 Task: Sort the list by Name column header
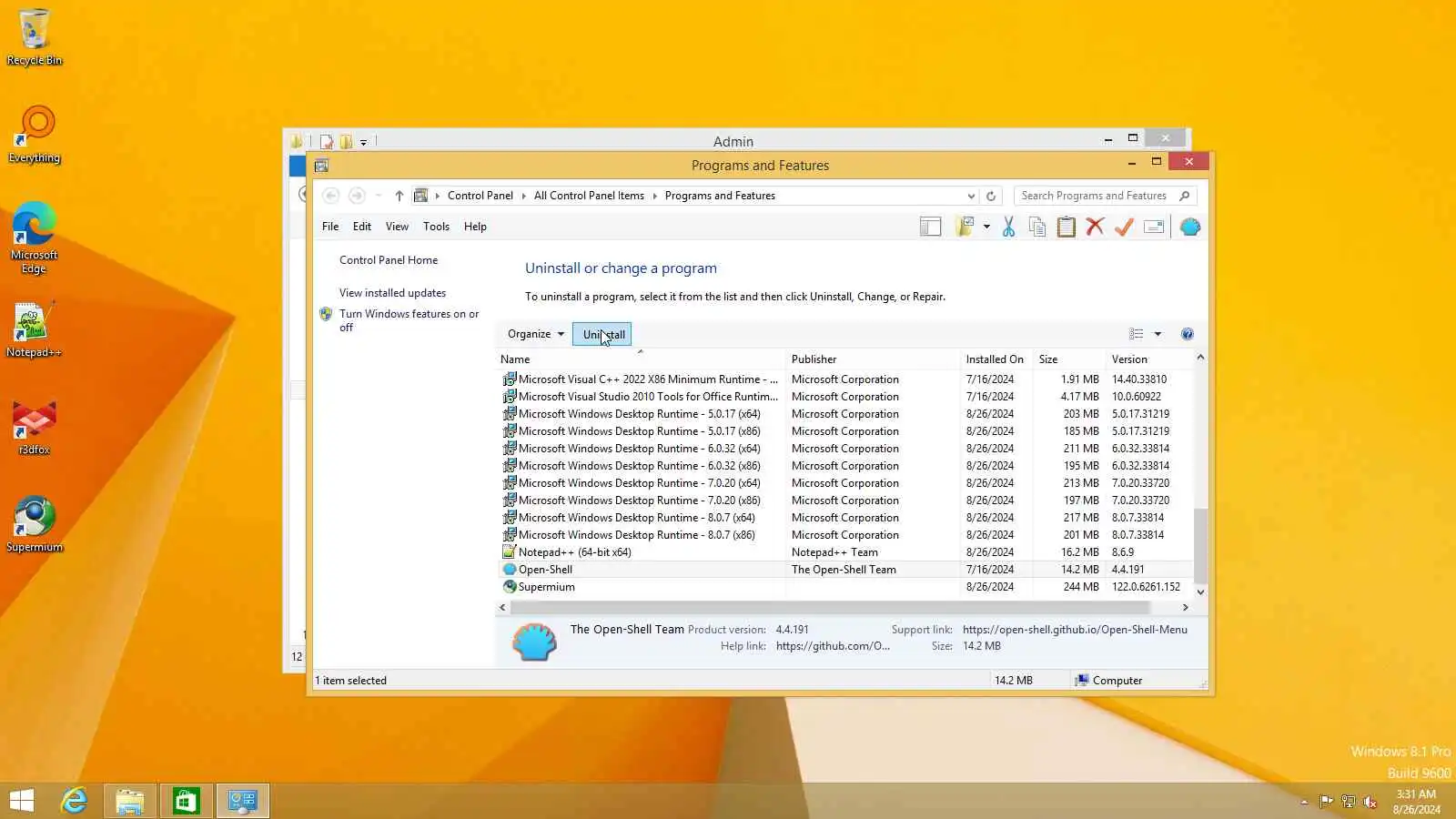point(641,359)
